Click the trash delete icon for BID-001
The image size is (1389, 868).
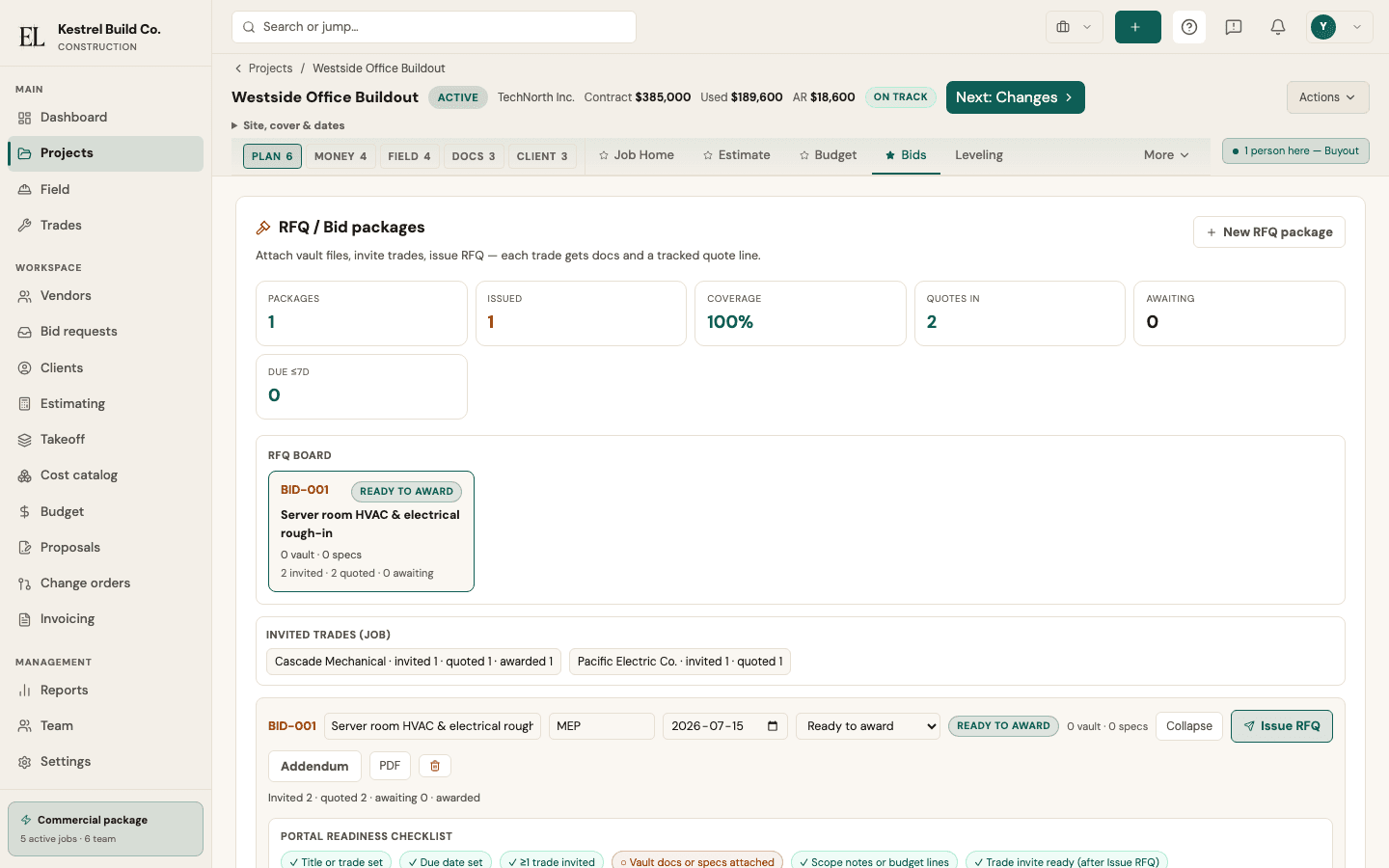point(435,766)
